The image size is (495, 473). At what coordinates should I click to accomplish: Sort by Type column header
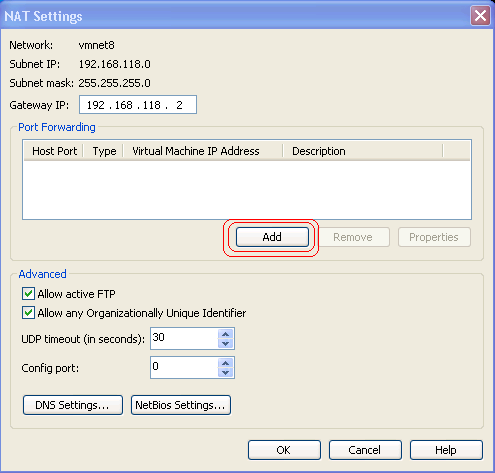[x=103, y=151]
